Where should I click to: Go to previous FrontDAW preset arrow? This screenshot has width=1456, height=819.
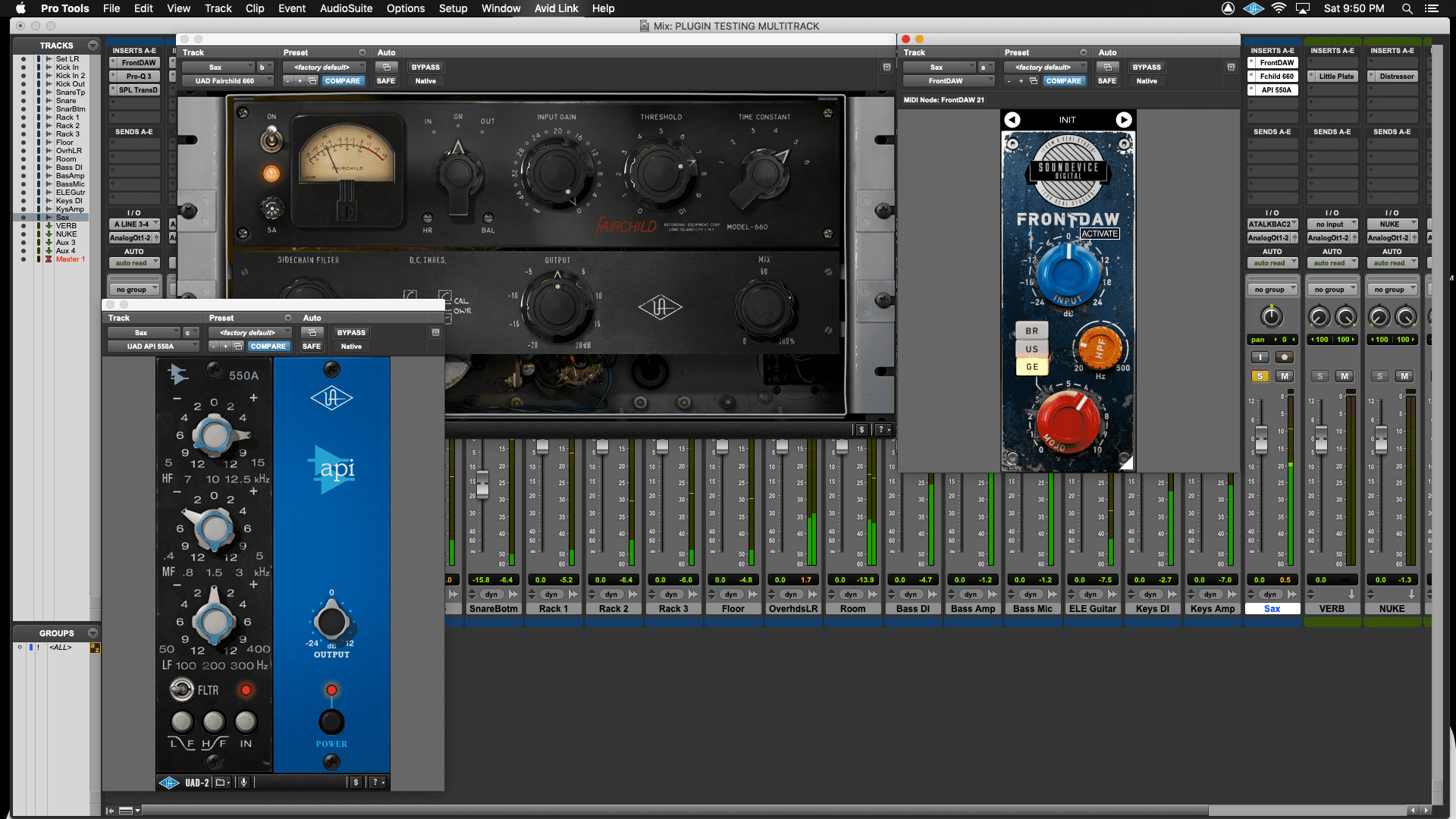[1012, 120]
